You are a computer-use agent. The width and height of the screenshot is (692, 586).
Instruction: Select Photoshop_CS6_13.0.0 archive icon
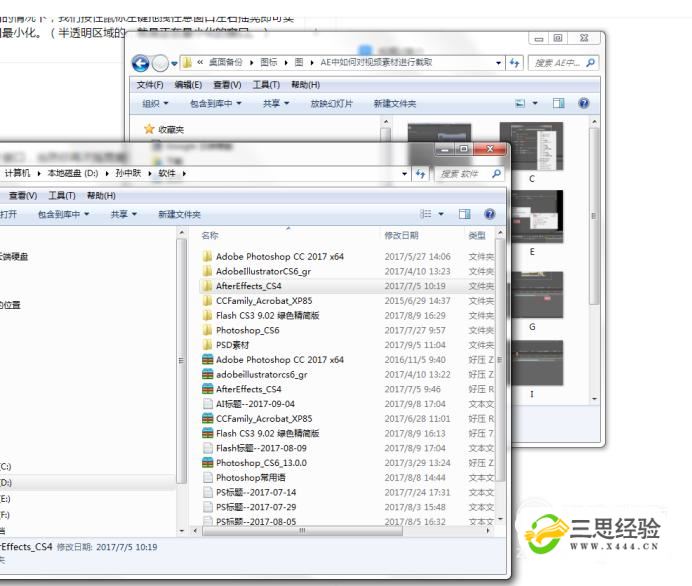[x=207, y=462]
